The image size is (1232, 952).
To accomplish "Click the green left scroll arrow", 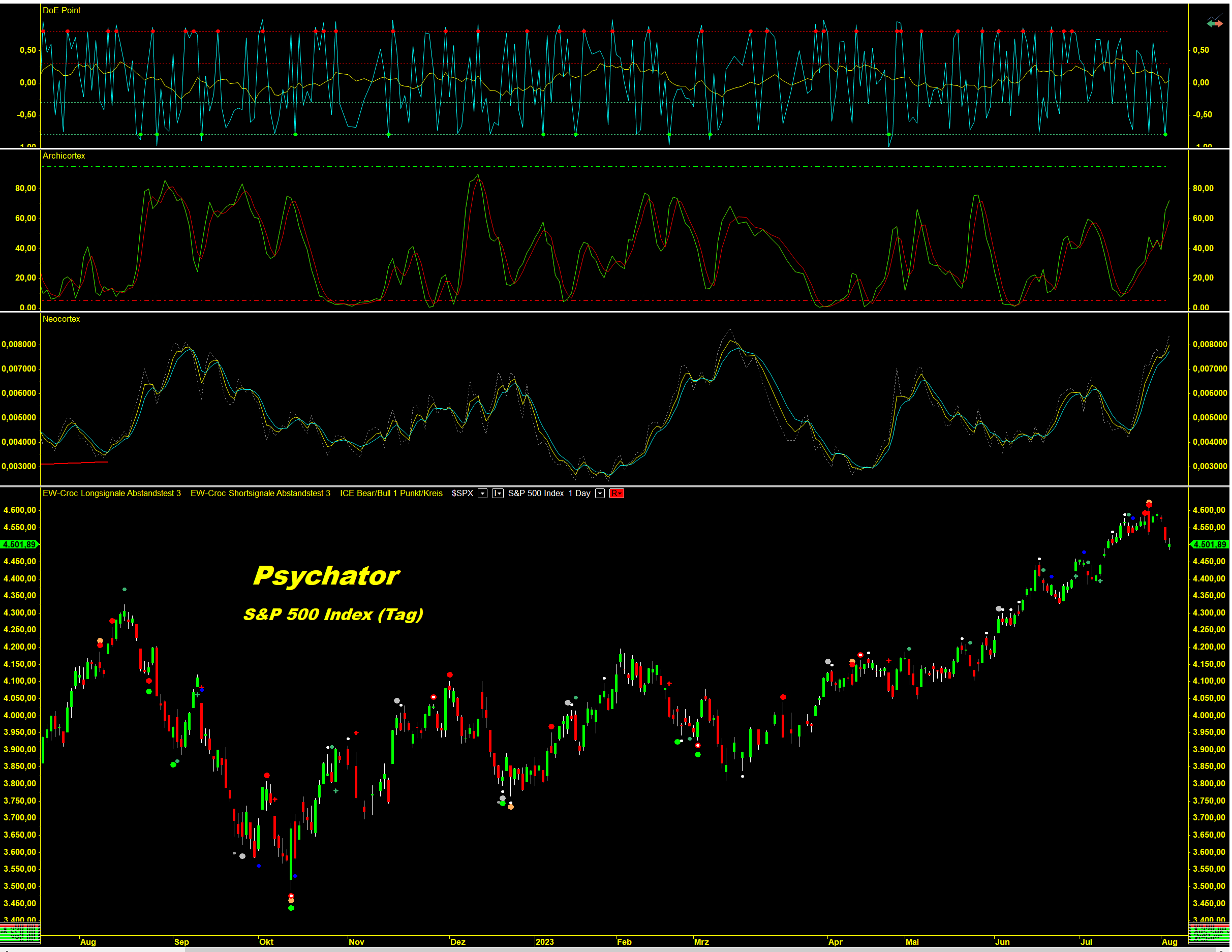I will tap(1211, 24).
